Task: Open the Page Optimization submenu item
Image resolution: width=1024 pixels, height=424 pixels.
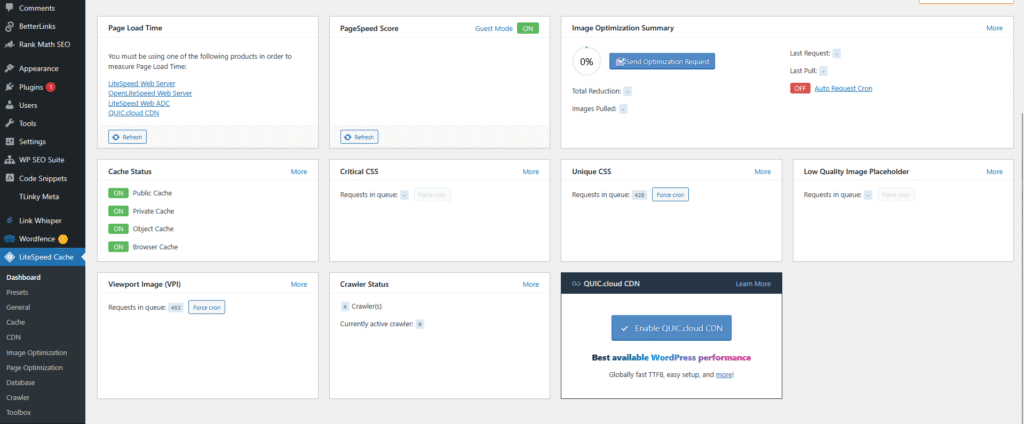Action: click(x=35, y=368)
